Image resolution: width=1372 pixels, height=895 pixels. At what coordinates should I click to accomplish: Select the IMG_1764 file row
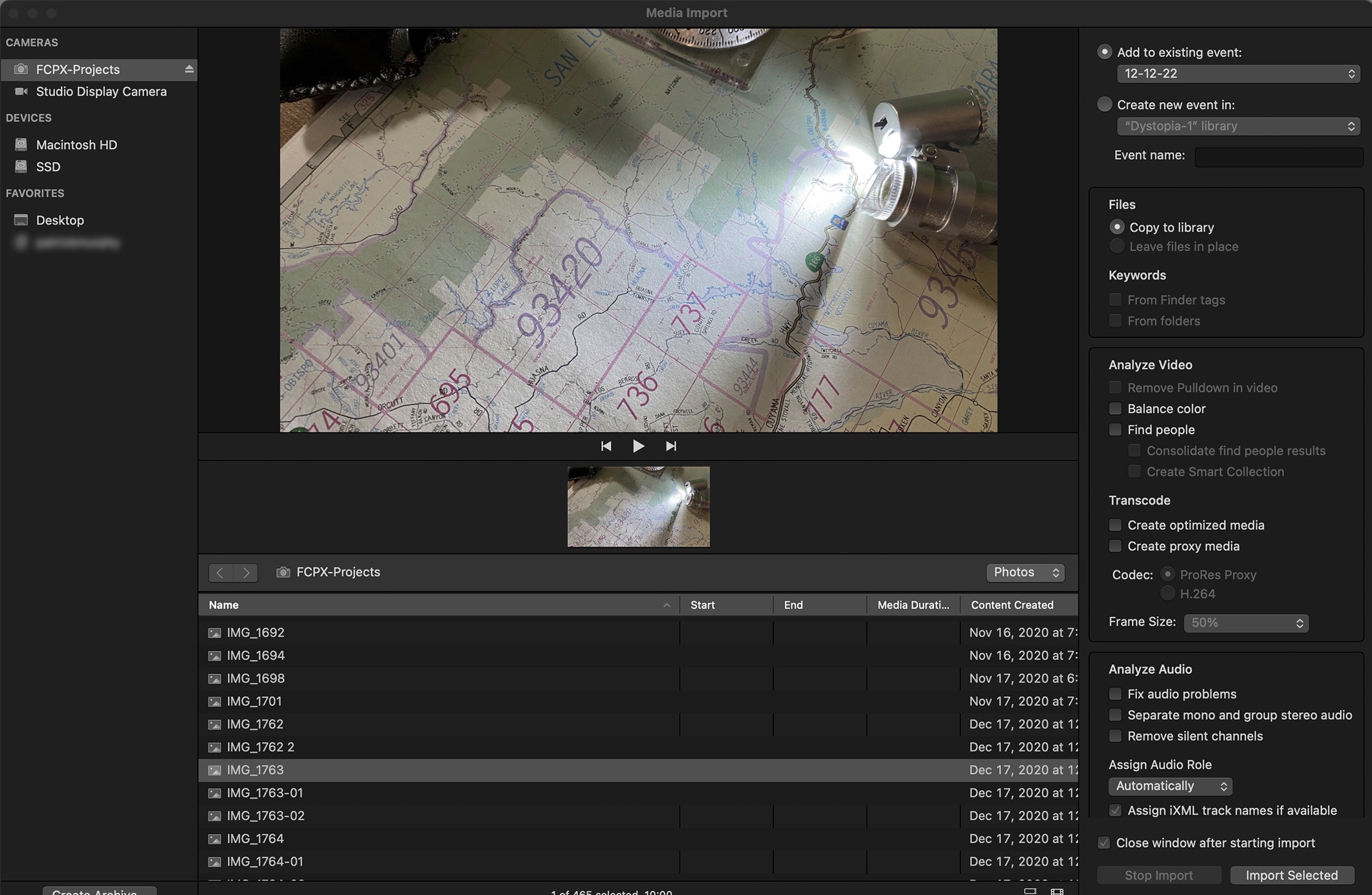point(256,839)
